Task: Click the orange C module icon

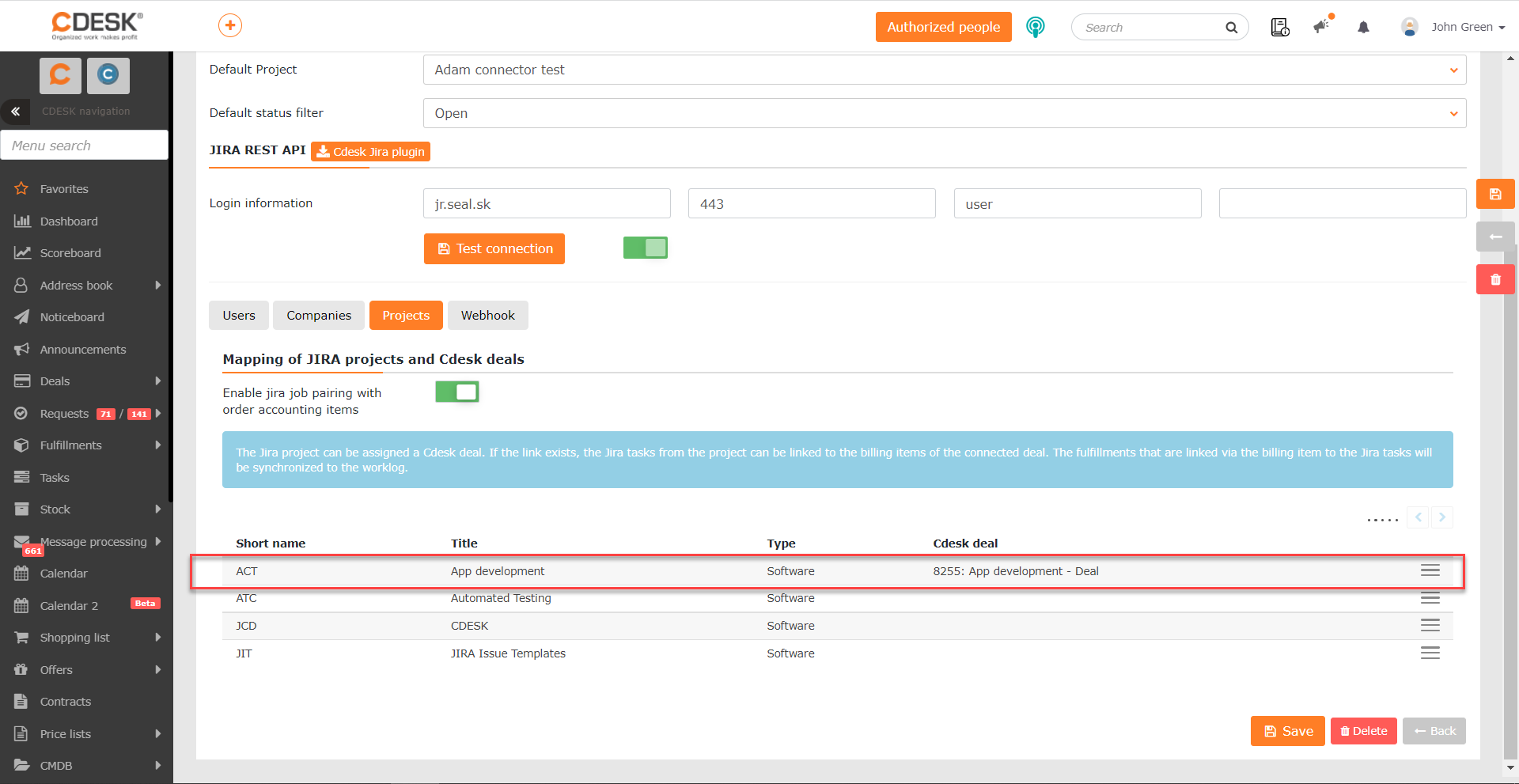Action: (60, 75)
